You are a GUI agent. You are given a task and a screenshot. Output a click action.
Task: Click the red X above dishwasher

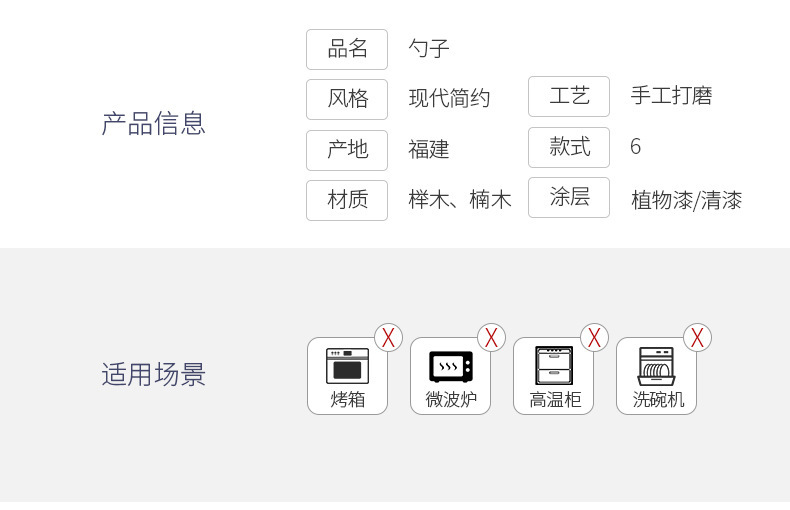697,338
